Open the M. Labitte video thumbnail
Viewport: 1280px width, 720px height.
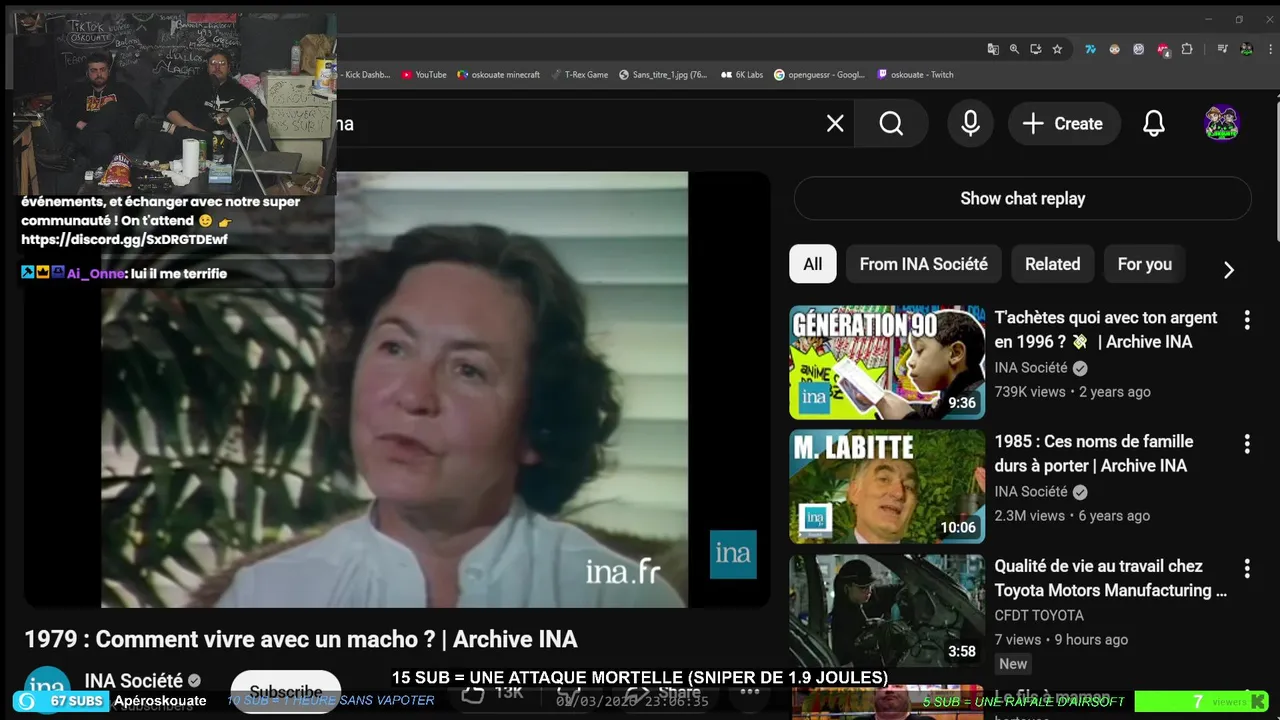coord(887,486)
